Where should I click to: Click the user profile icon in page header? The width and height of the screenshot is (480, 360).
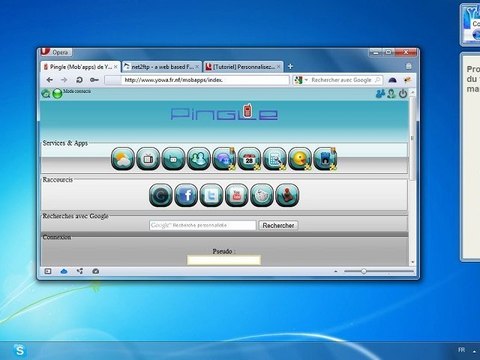[x=391, y=94]
